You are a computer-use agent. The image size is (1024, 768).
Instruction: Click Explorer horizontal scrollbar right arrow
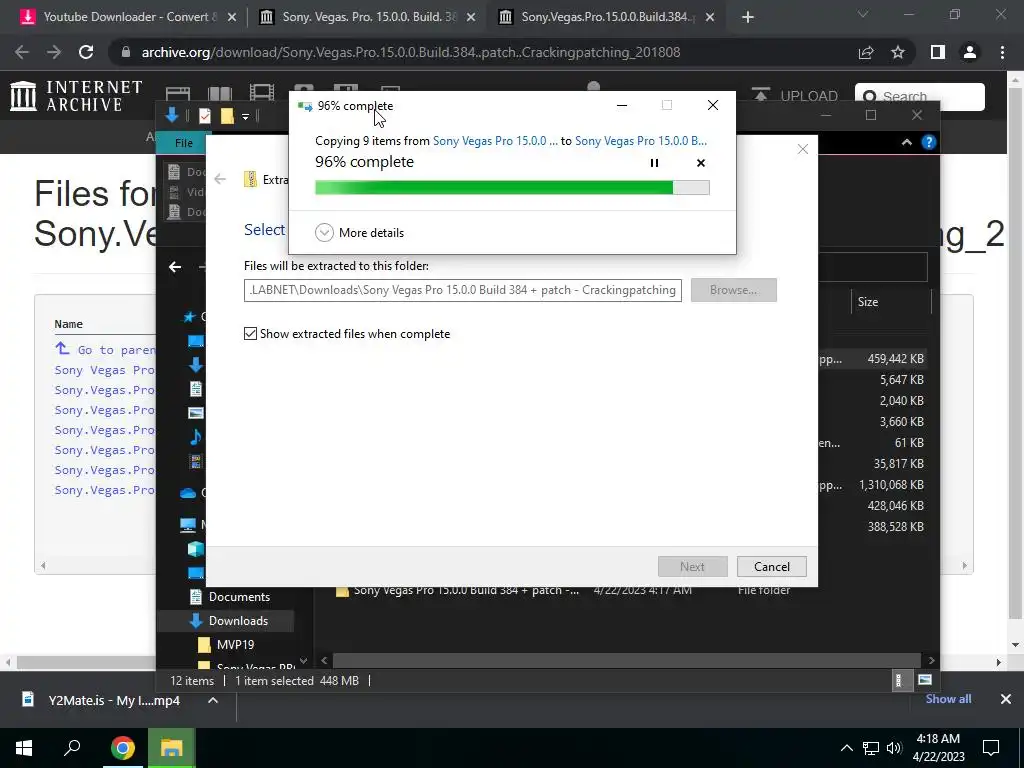pos(931,661)
